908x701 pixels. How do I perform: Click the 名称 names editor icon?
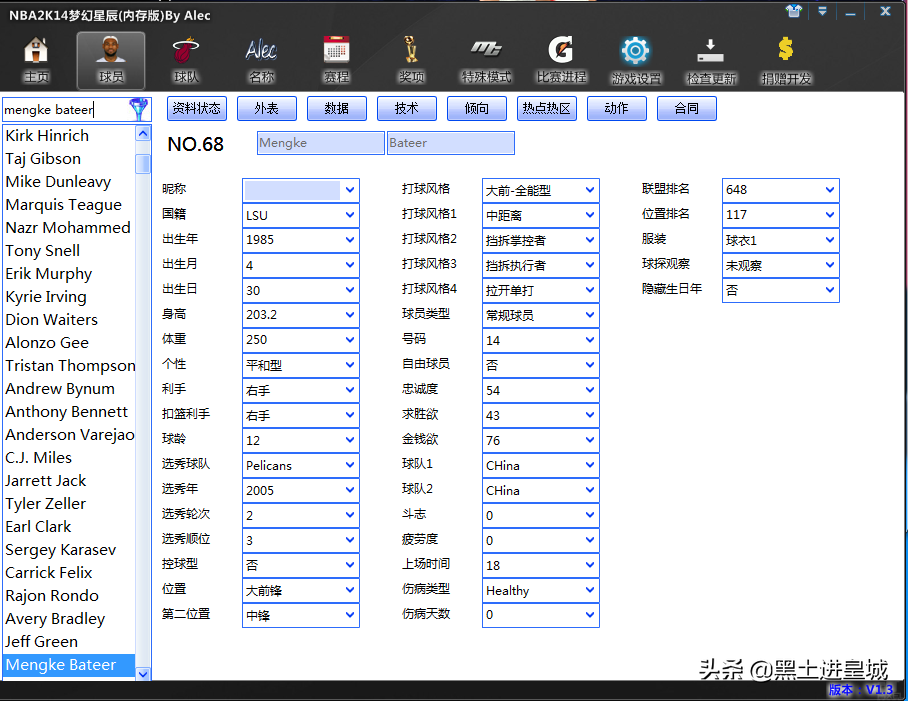[x=260, y=55]
